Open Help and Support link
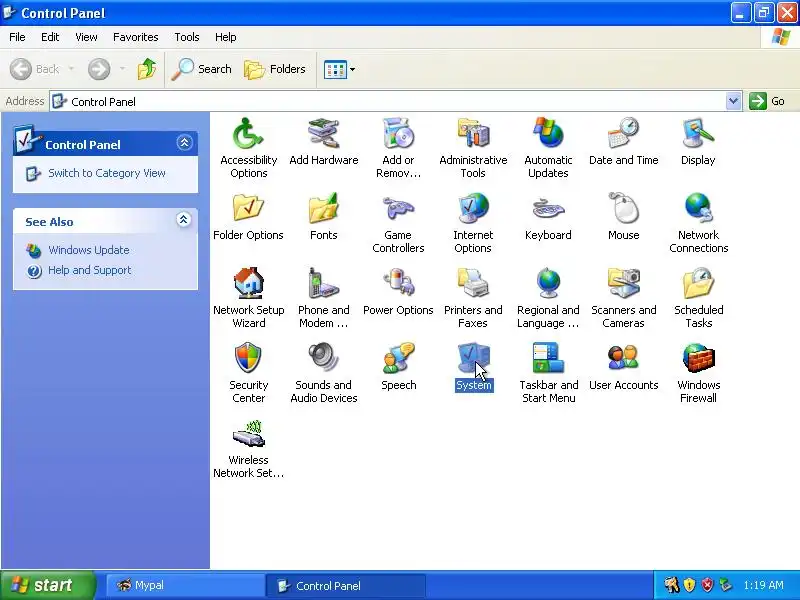 pos(90,270)
